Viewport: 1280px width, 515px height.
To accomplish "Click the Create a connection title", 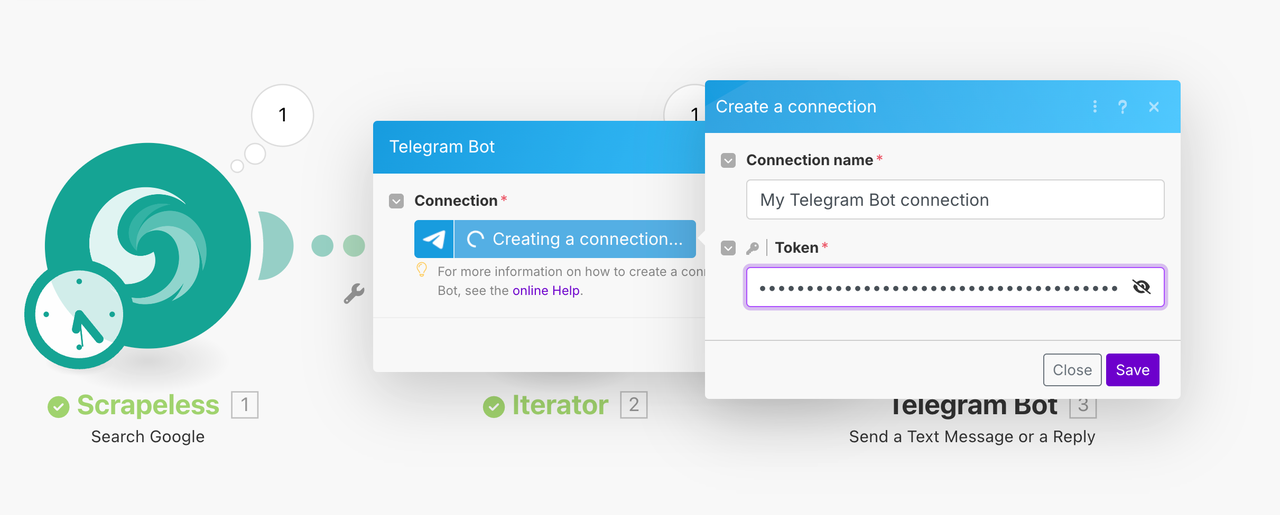I will (796, 107).
